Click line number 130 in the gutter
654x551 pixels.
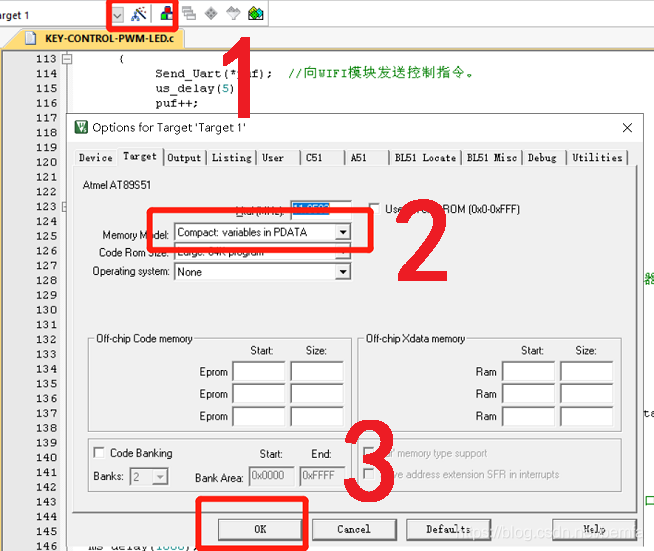click(x=46, y=310)
